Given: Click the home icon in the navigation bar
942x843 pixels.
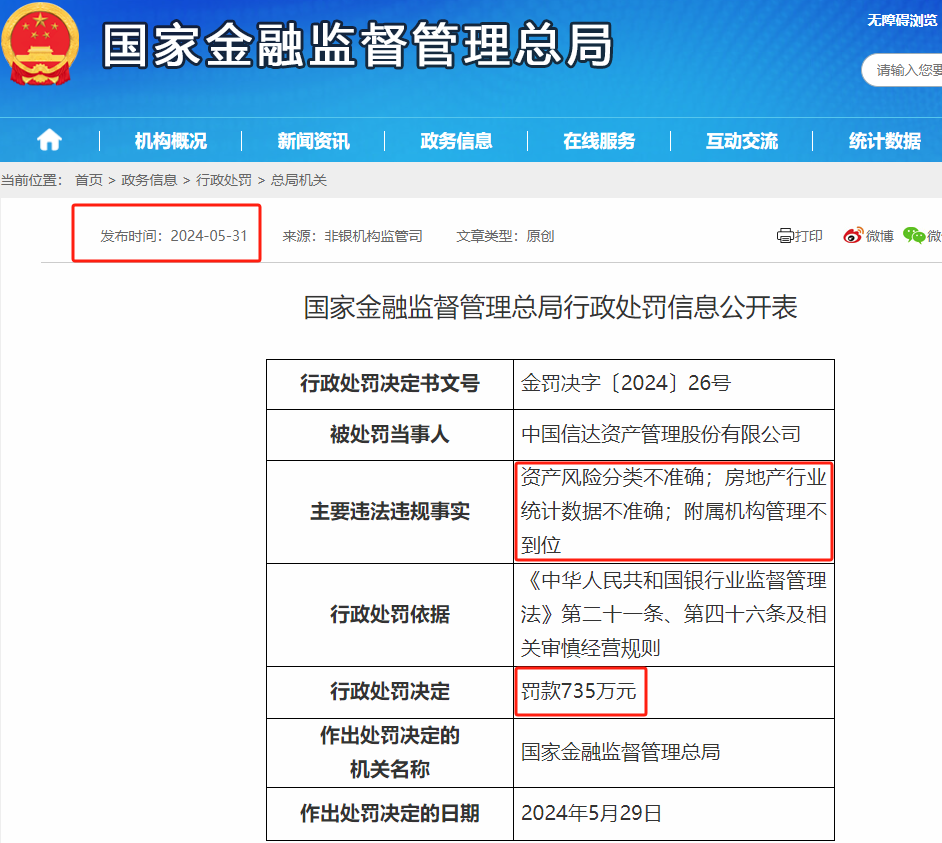Looking at the screenshot, I should 47,140.
